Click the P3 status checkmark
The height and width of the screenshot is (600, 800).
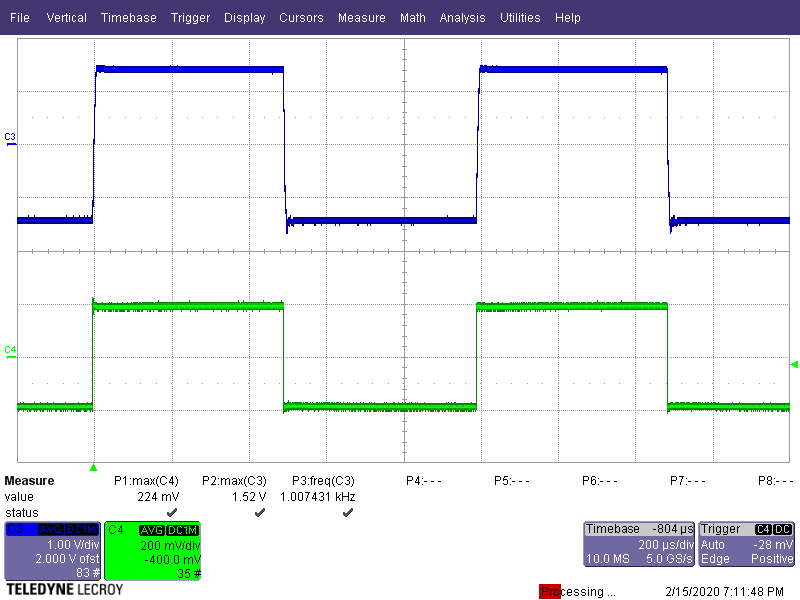348,512
